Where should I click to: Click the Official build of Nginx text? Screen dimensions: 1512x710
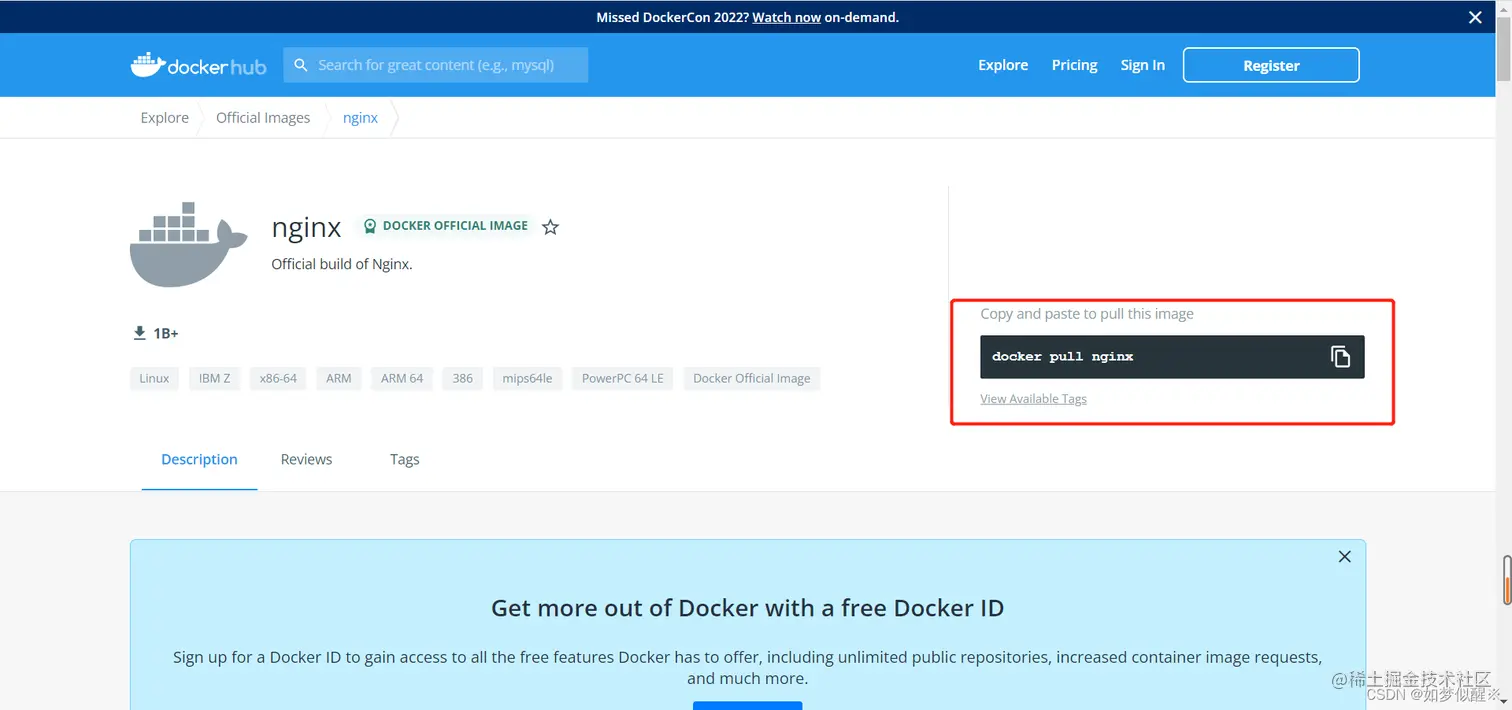342,265
